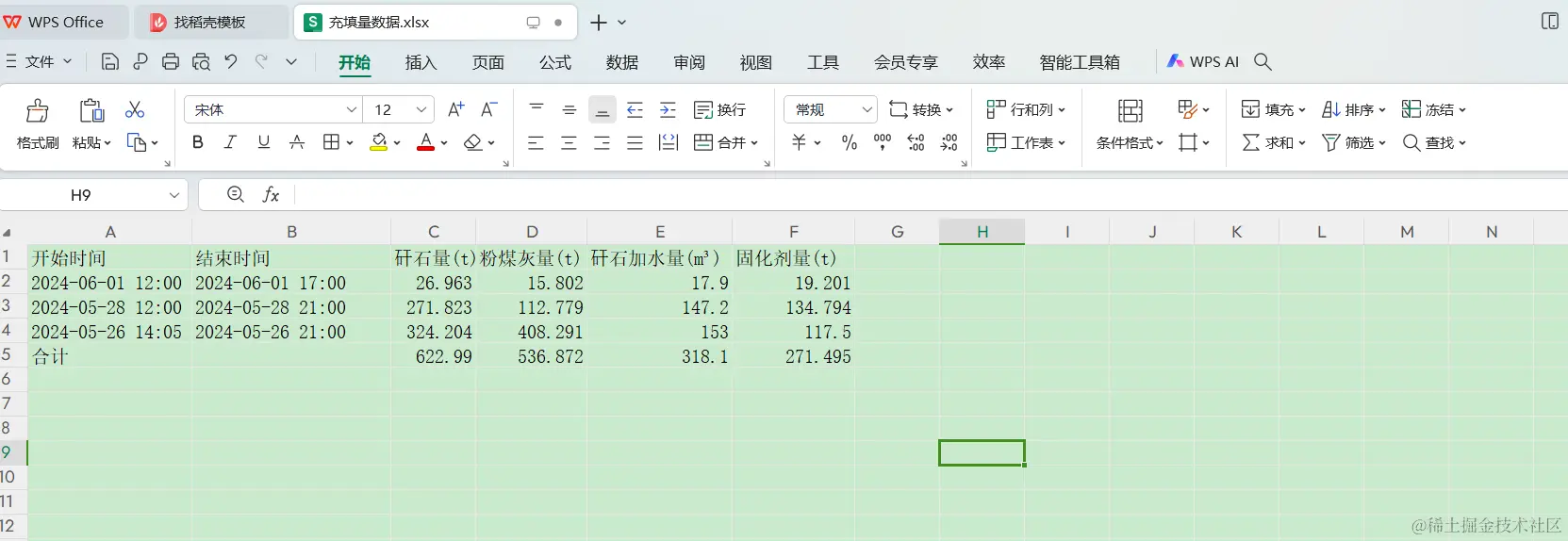Click the Print icon in quick toolbar

pyautogui.click(x=171, y=61)
